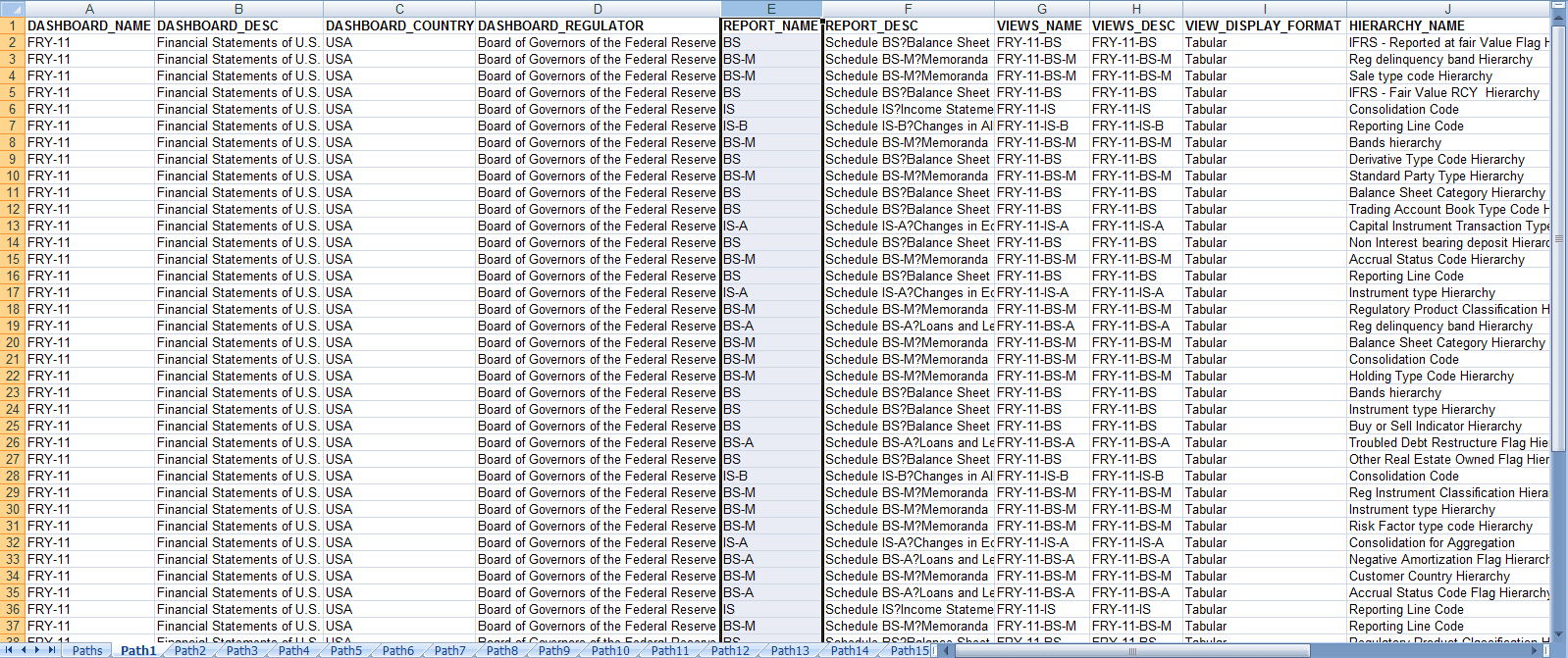Open the Path10 sheet tab
Screen dimensions: 1568x658
pyautogui.click(x=610, y=650)
